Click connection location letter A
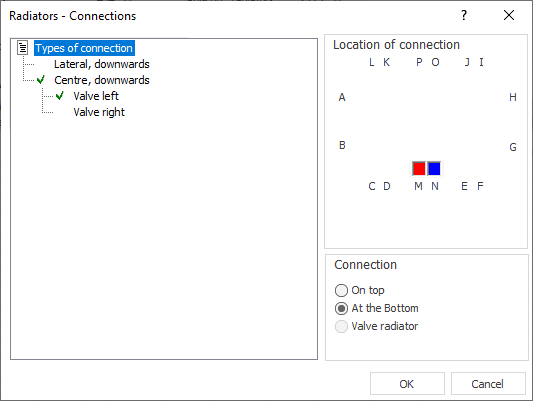533x401 pixels. pos(342,97)
